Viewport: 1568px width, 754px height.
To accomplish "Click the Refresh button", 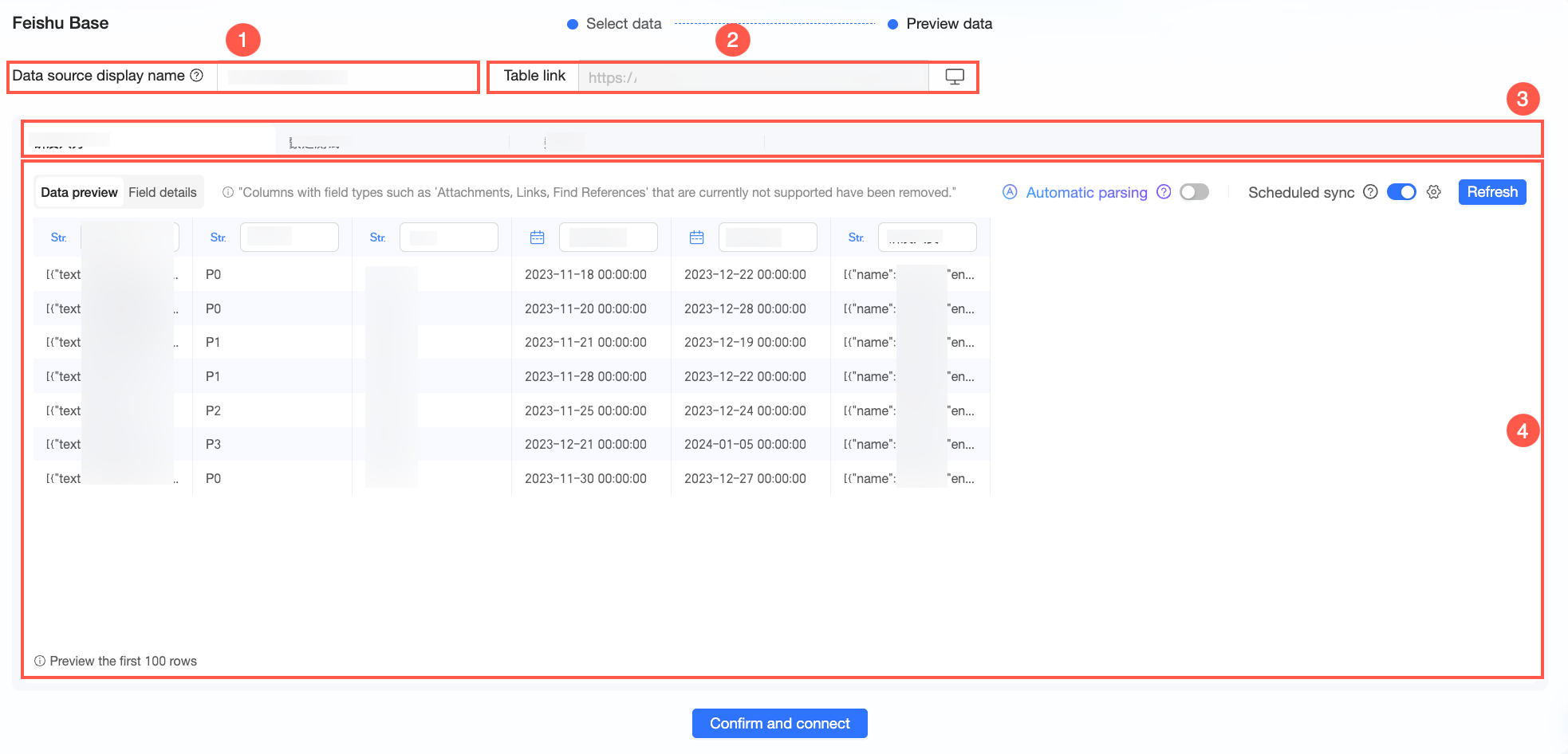I will point(1492,192).
